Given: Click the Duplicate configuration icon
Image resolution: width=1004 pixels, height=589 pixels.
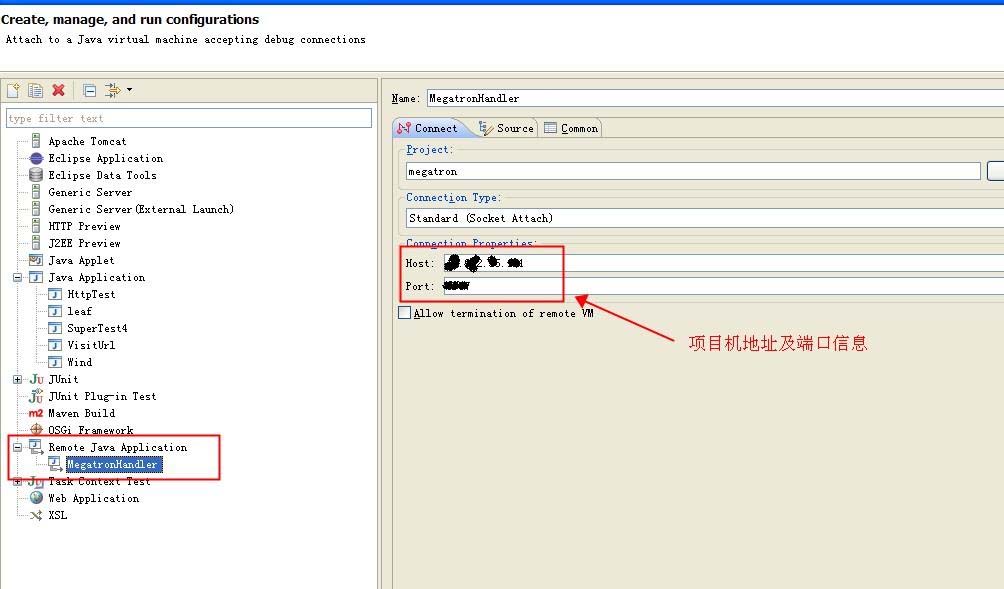Looking at the screenshot, I should [35, 91].
